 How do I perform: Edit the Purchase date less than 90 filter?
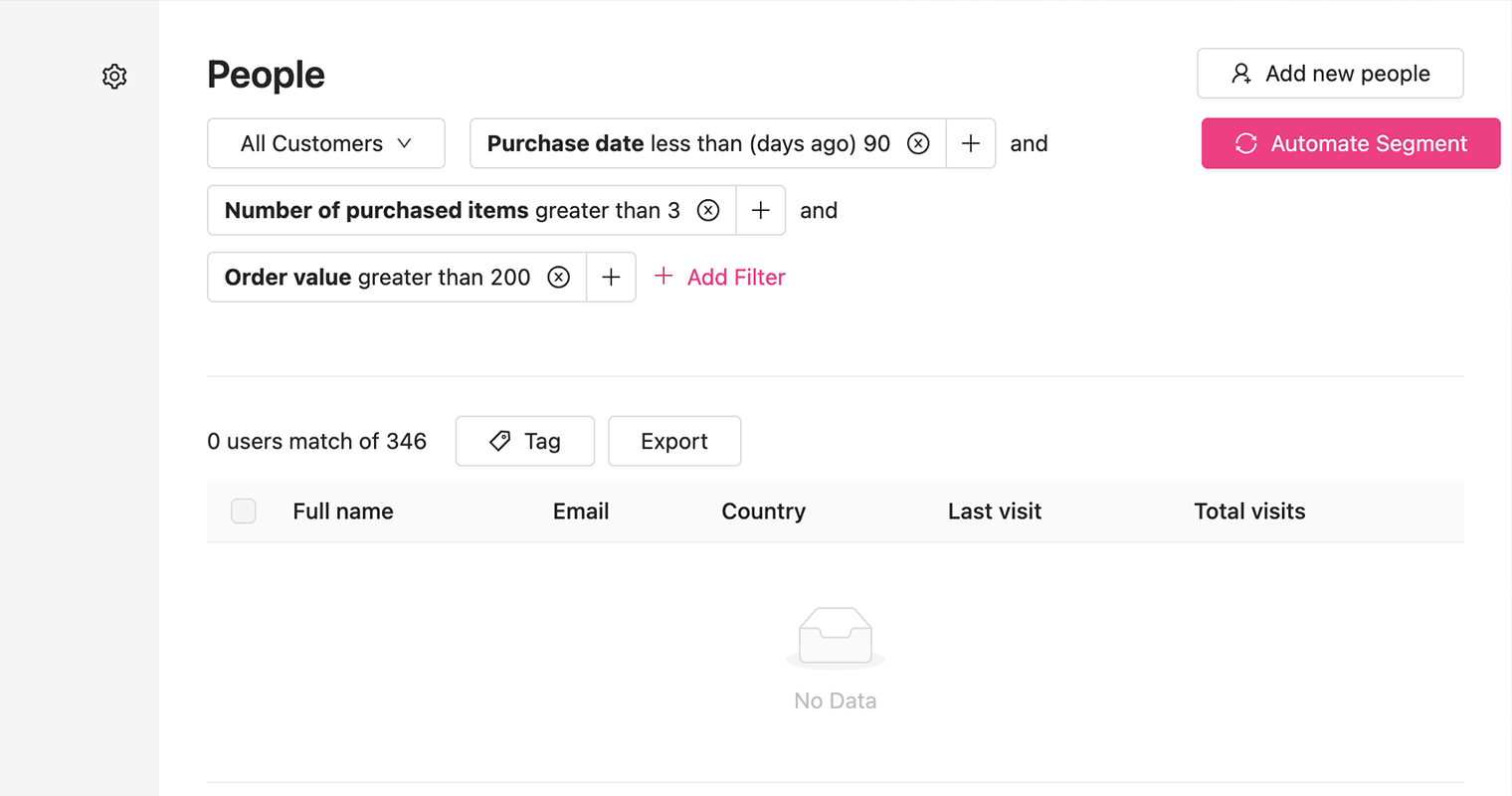[688, 143]
